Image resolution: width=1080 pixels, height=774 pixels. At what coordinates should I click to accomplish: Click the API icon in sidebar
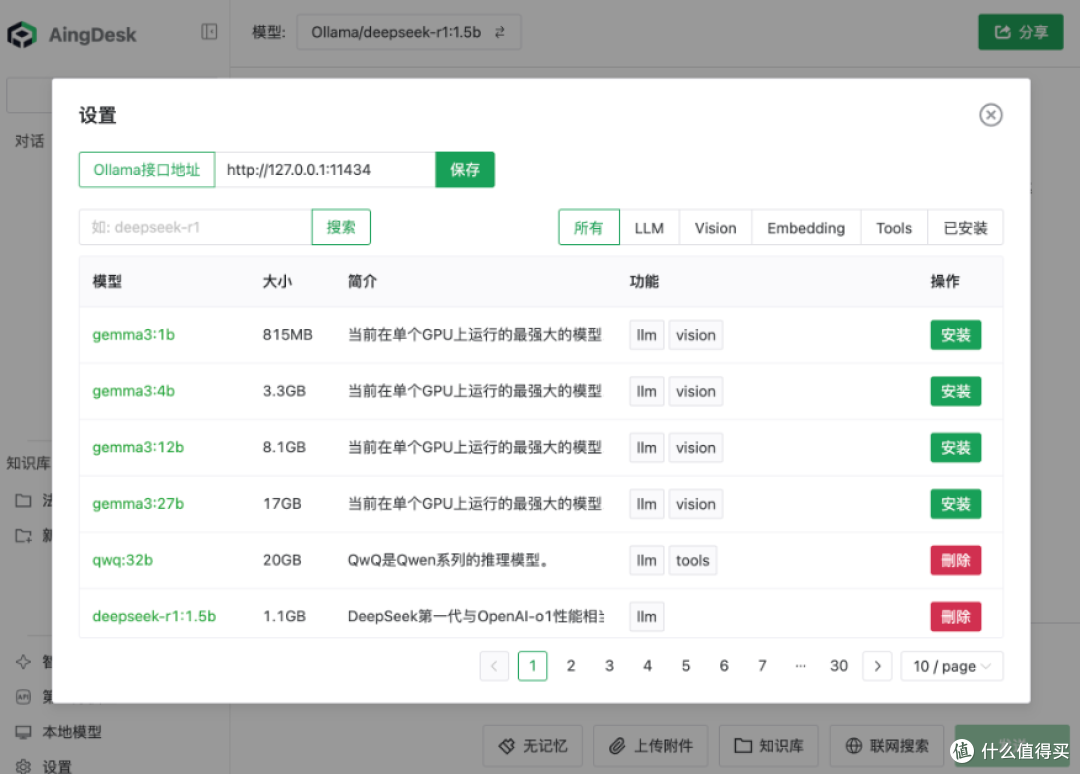[23, 697]
